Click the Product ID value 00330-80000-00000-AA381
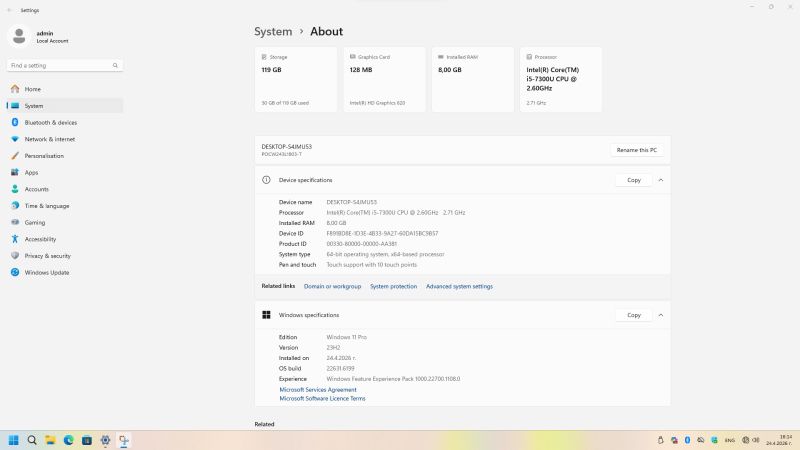Viewport: 800px width, 450px height. (362, 244)
